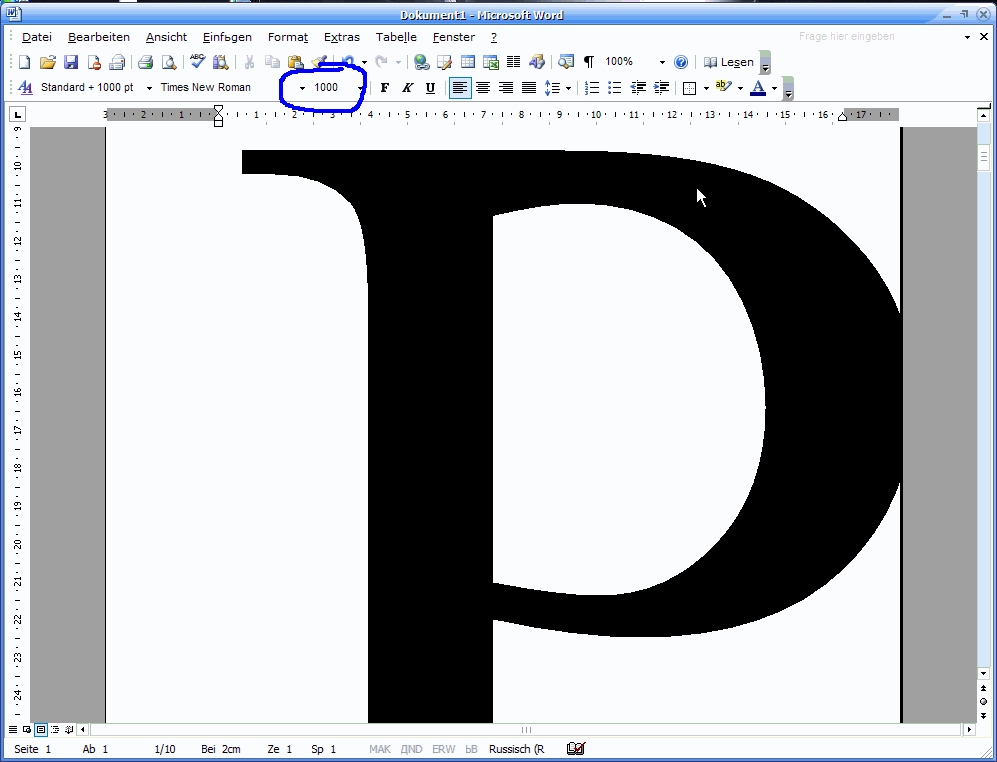The height and width of the screenshot is (762, 997).
Task: Create a bulleted list
Action: click(x=615, y=88)
